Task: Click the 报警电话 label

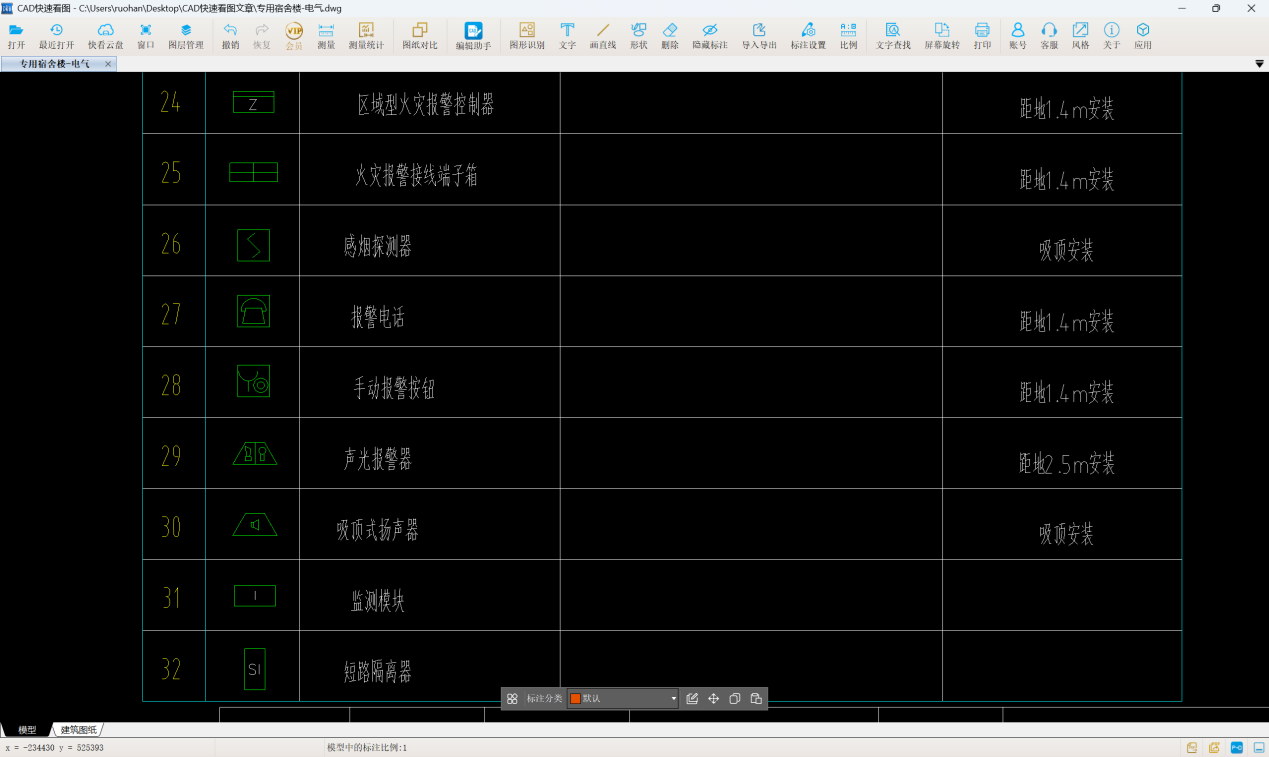Action: point(378,318)
